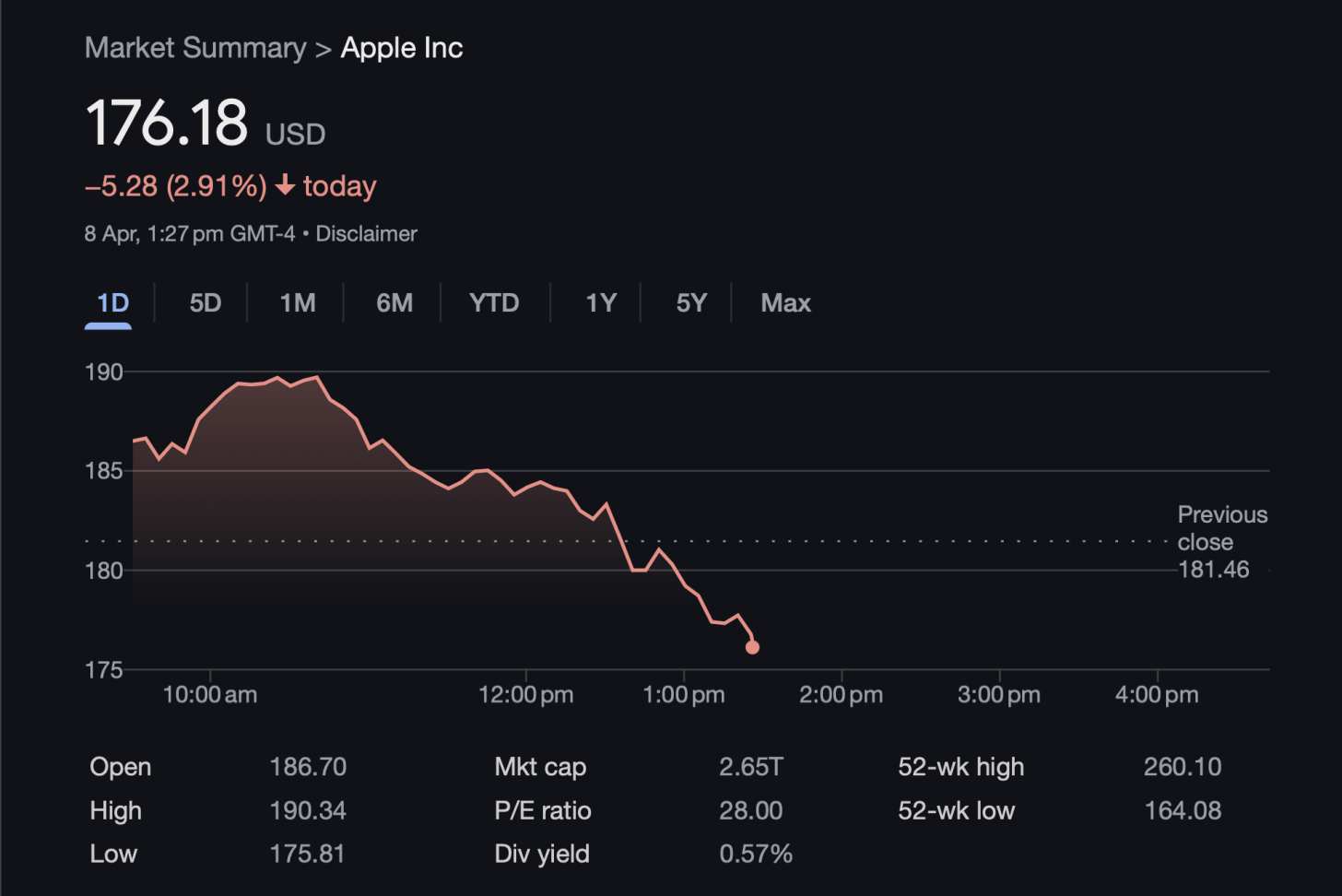Click the Open price value 186.70
The image size is (1342, 896).
point(309,766)
